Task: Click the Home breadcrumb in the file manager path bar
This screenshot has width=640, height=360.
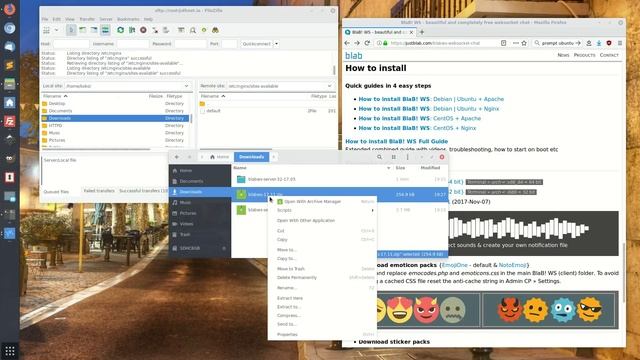Action: (x=220, y=157)
